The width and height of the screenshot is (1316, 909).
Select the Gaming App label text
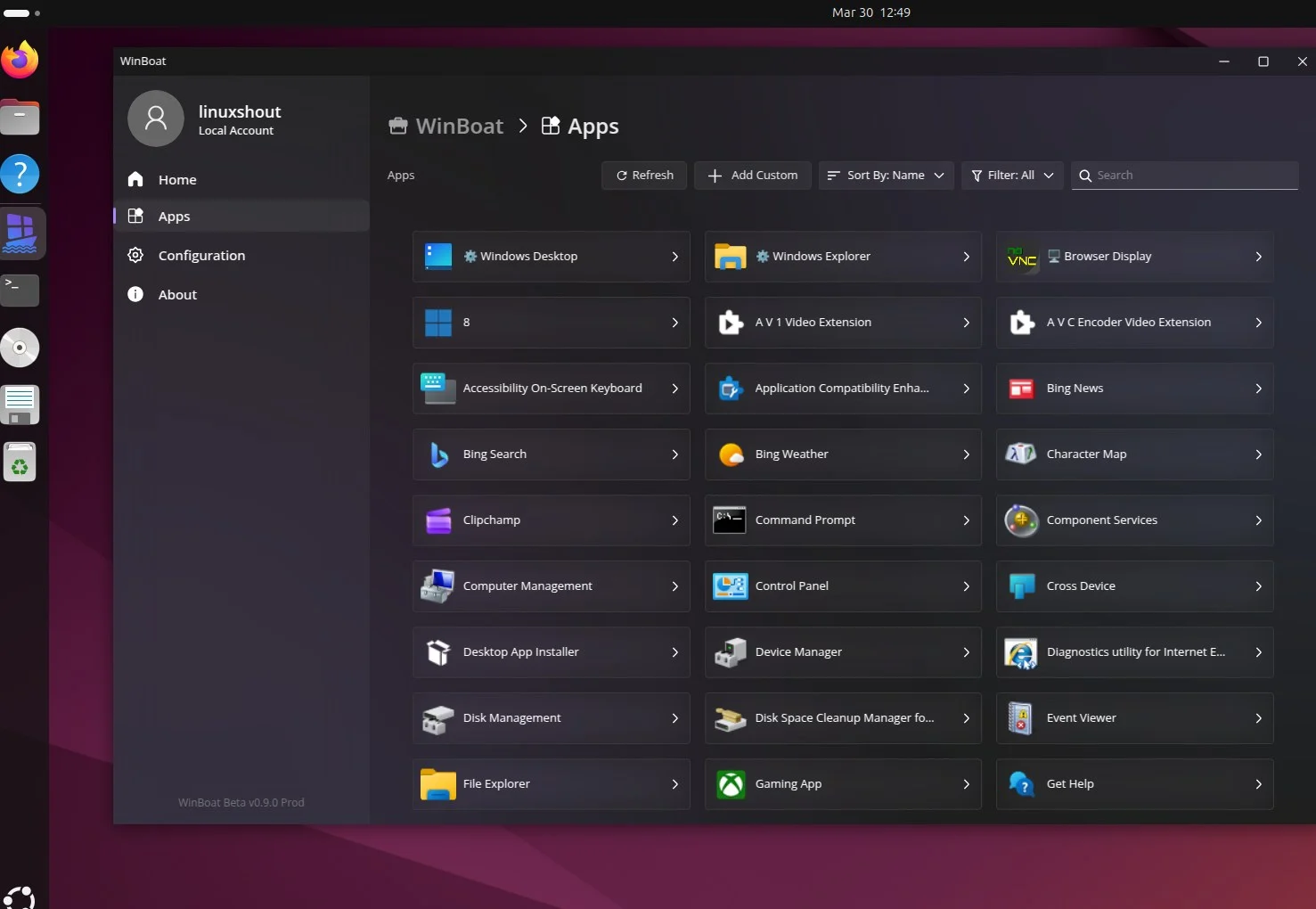click(x=789, y=784)
